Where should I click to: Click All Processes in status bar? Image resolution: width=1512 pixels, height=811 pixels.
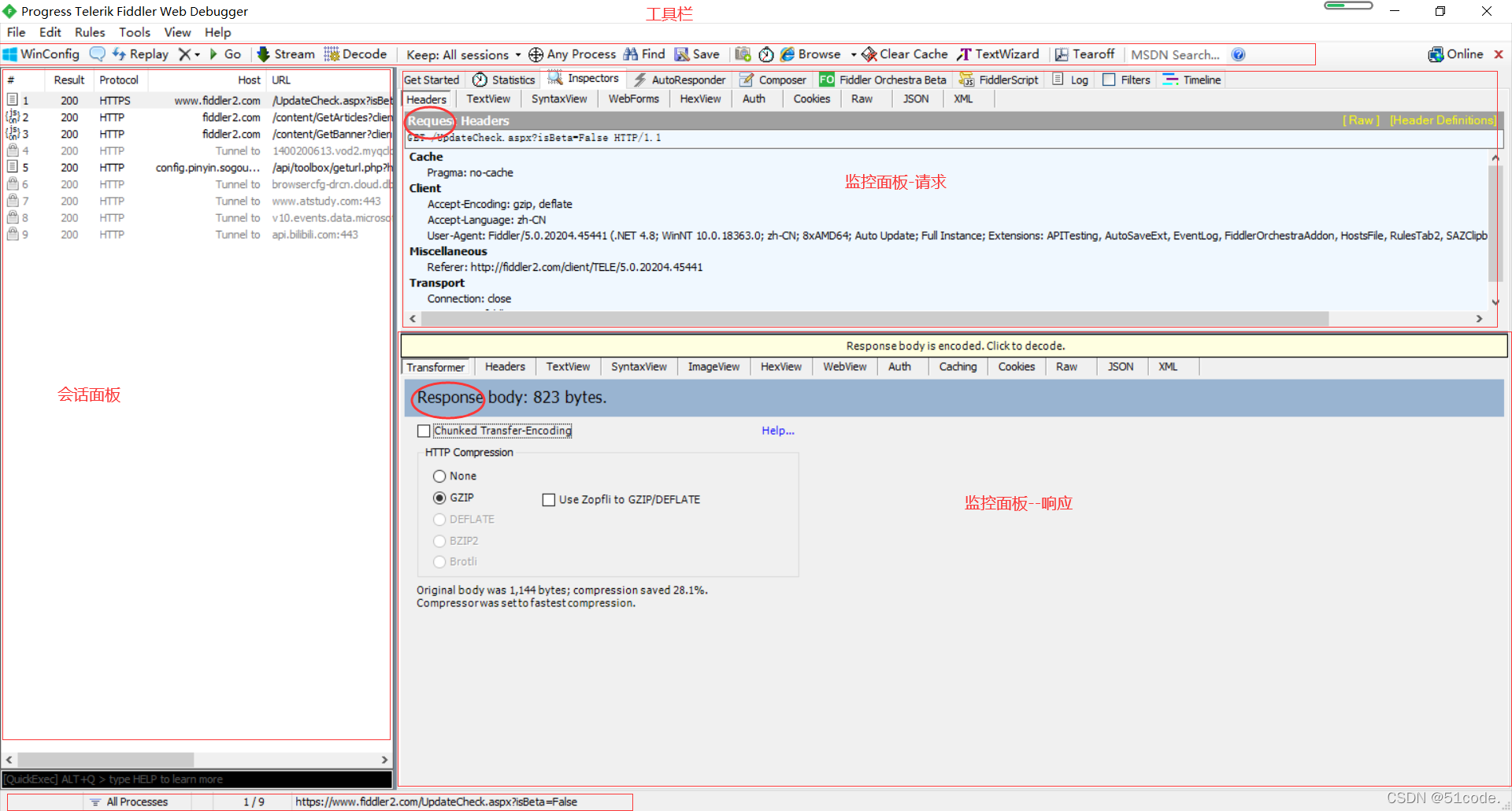click(x=129, y=802)
